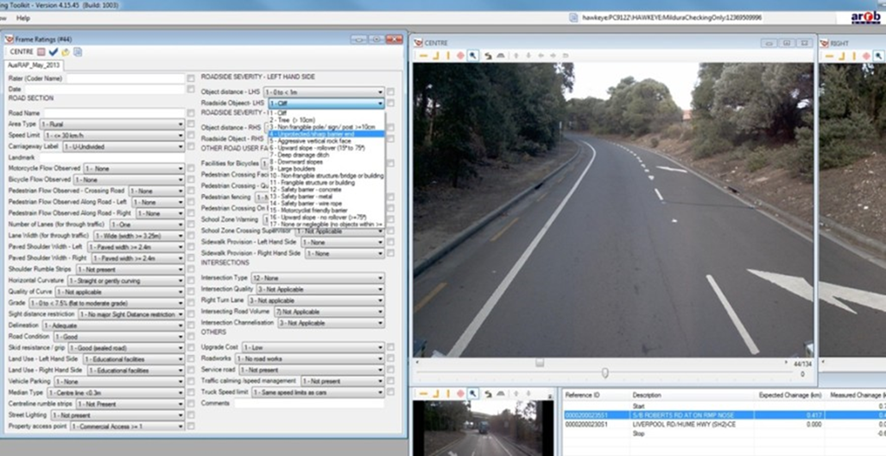Tick the checkbox beside Area Type
The width and height of the screenshot is (886, 456).
click(x=191, y=124)
